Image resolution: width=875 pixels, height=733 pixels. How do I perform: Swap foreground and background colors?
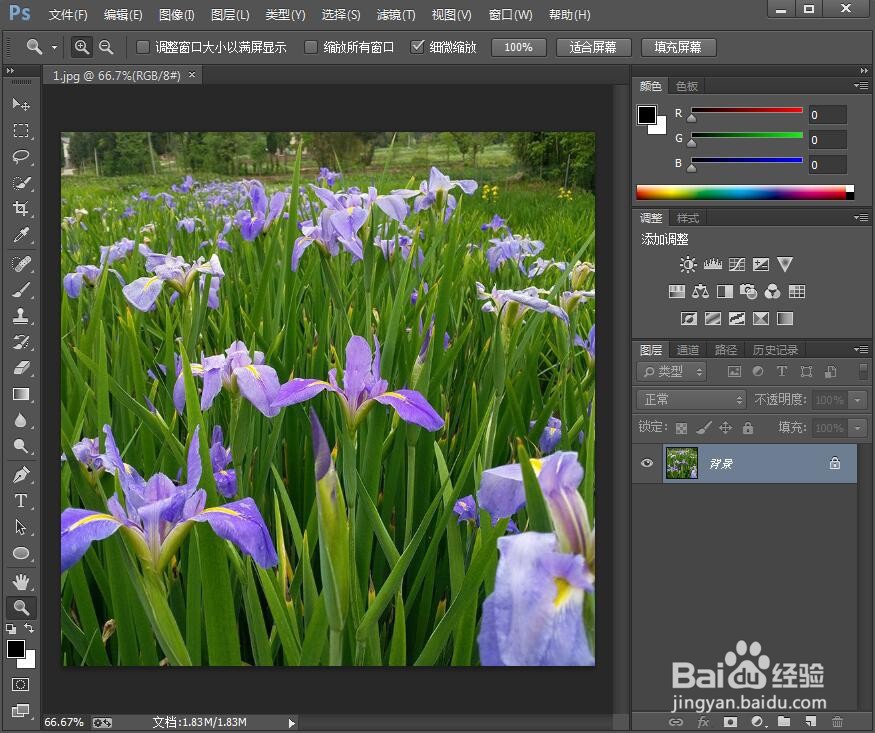(29, 628)
